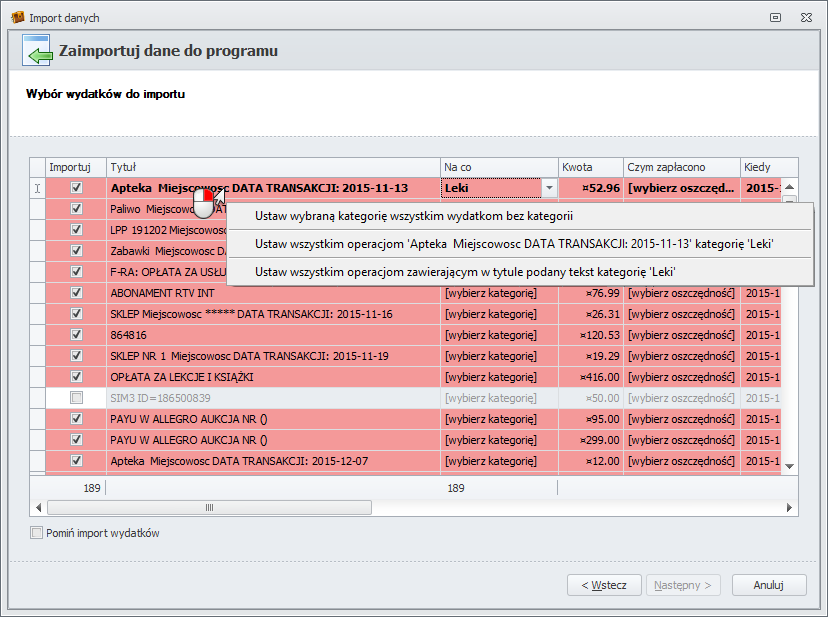Click the app icon in the title bar

pos(17,17)
